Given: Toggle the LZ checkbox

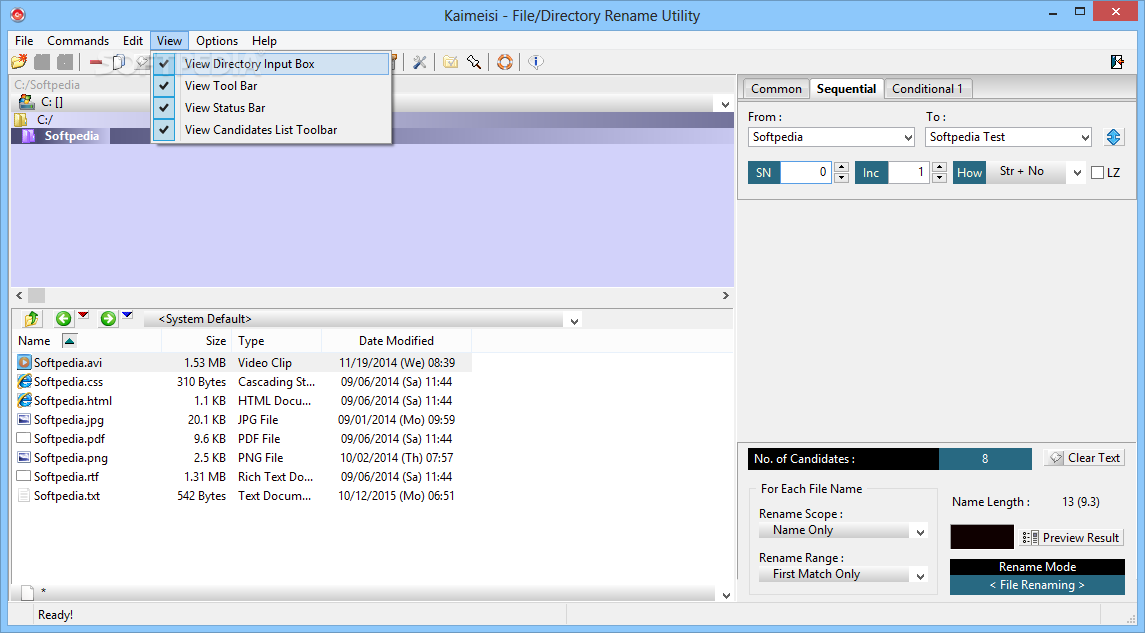Looking at the screenshot, I should 1097,173.
